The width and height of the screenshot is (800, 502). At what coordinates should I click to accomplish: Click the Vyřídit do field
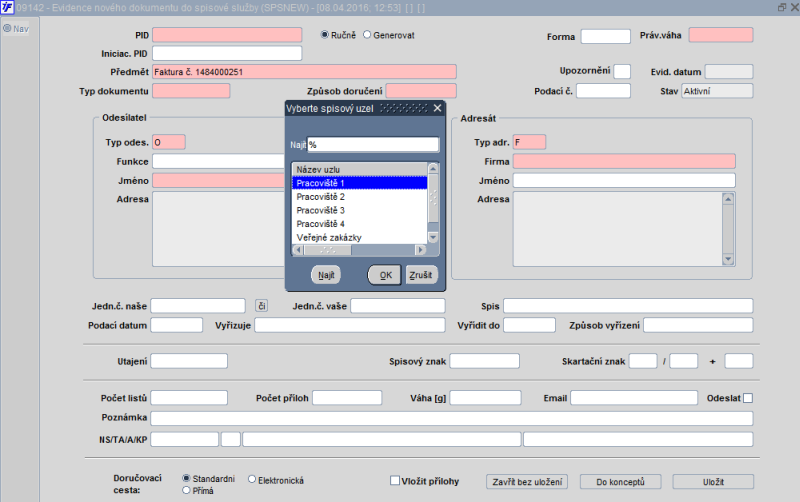[529, 325]
